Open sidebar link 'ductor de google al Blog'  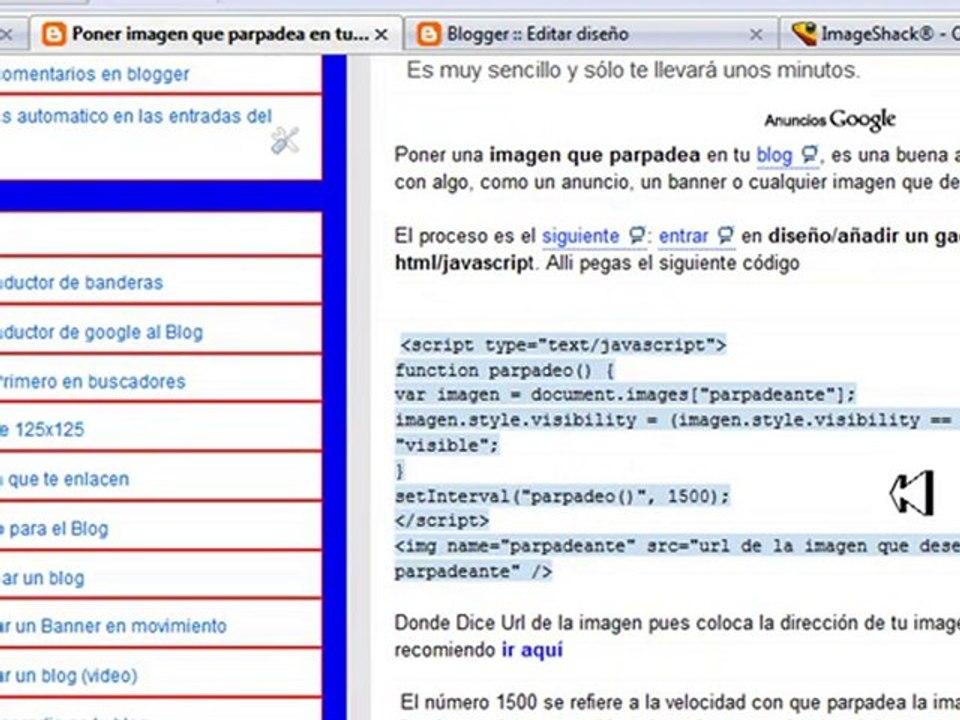(101, 332)
